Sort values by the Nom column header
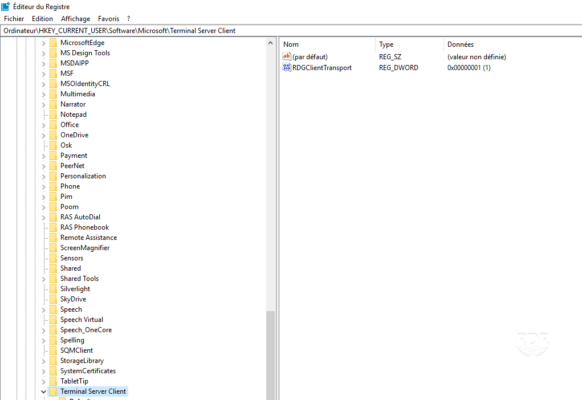This screenshot has width=582, height=400. point(291,45)
